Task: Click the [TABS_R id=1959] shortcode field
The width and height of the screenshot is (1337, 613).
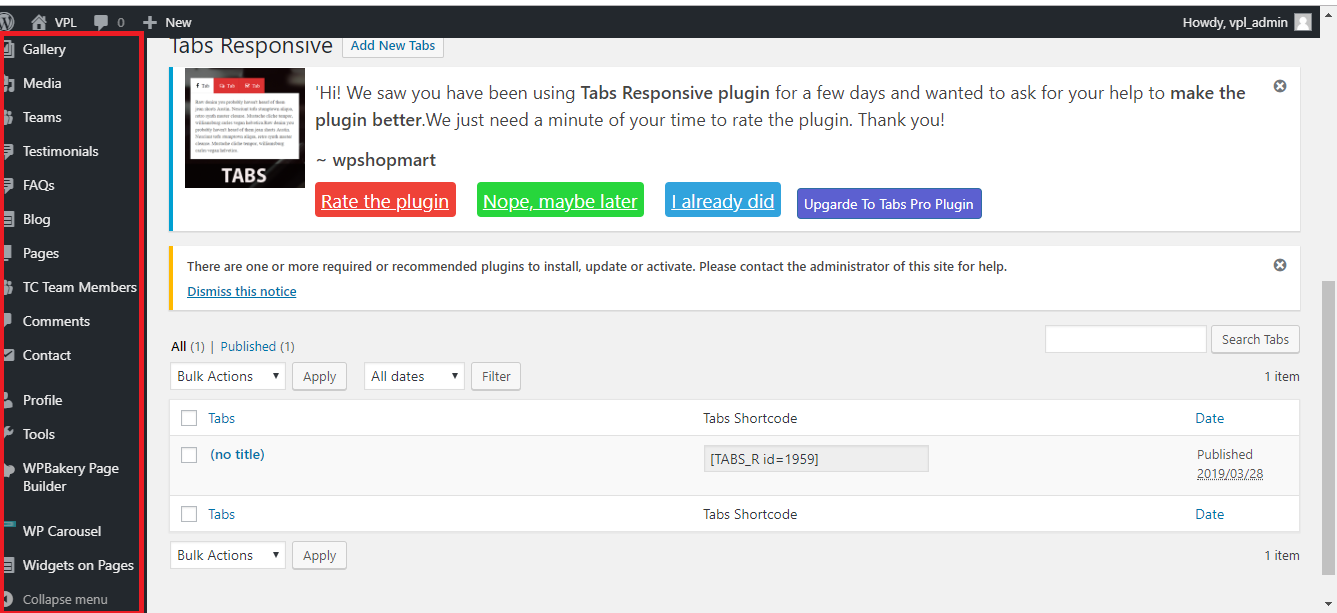Action: coord(816,458)
